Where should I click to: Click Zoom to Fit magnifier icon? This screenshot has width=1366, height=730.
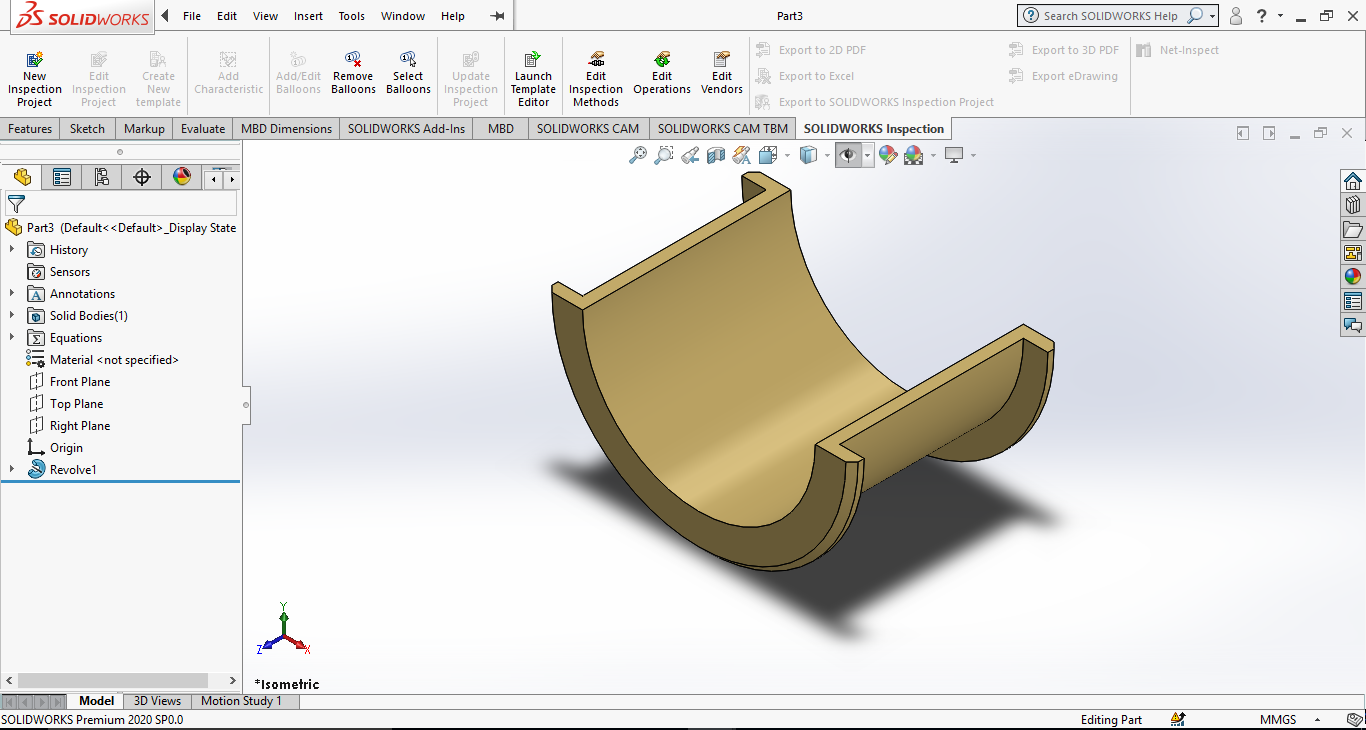click(638, 155)
